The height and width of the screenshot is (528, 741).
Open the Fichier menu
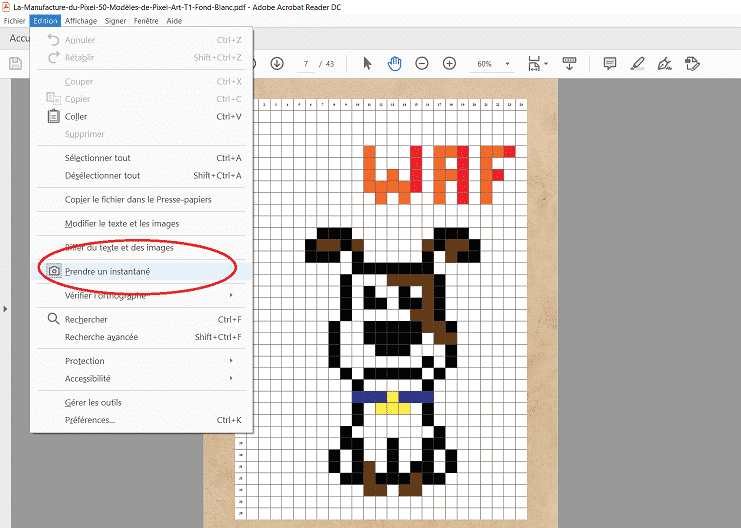14,21
